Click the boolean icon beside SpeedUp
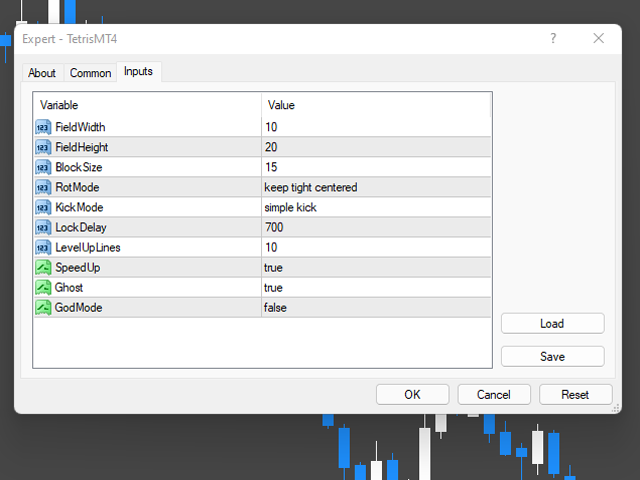 43,267
